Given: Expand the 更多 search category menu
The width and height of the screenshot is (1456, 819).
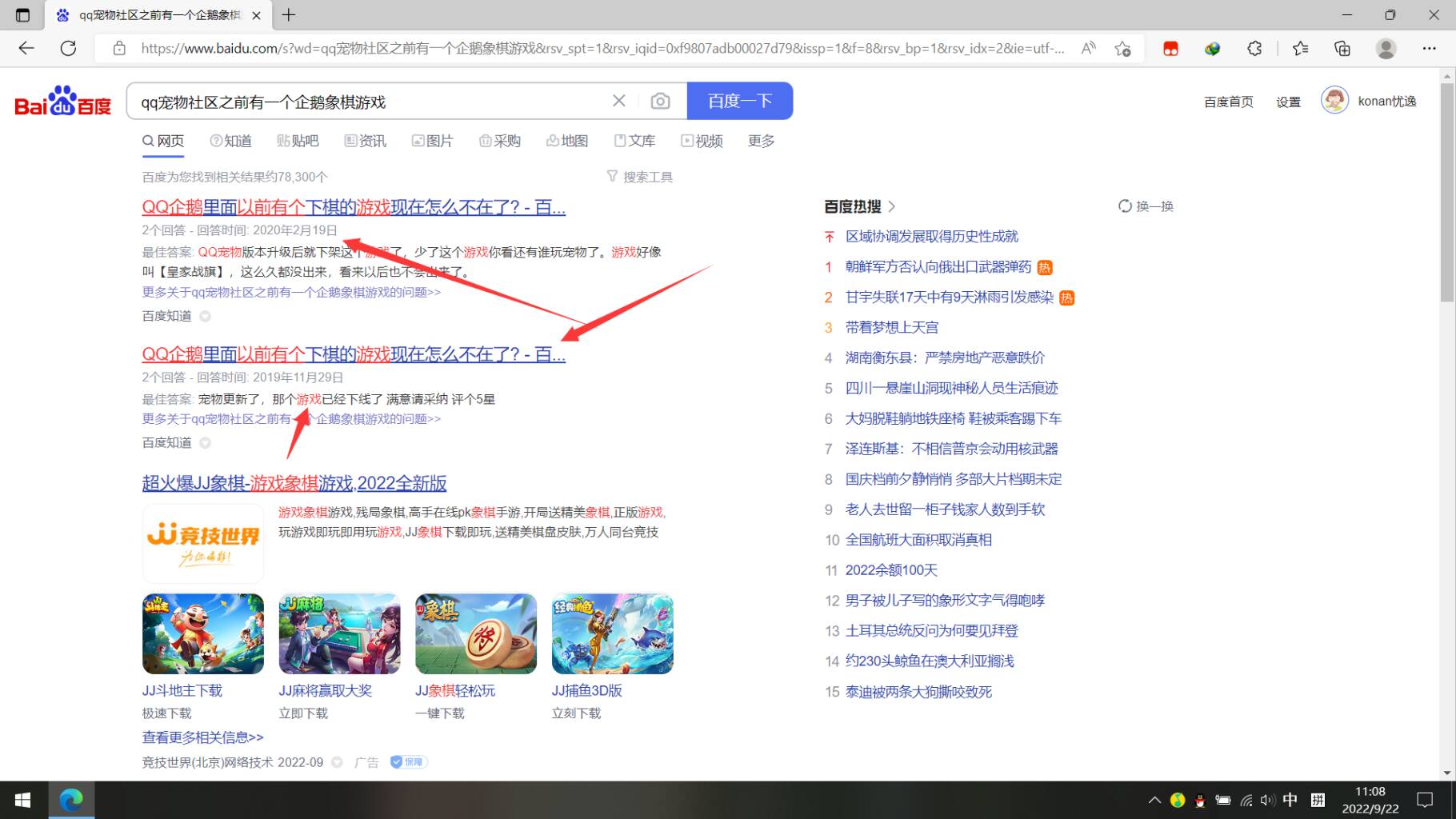Looking at the screenshot, I should 761,141.
